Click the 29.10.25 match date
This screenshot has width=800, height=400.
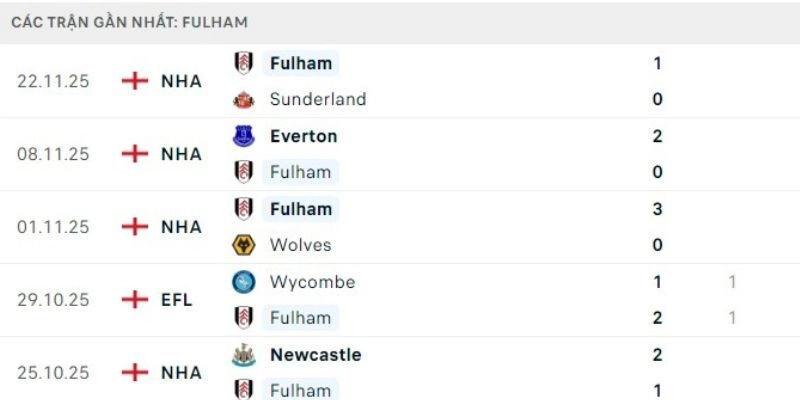(53, 299)
